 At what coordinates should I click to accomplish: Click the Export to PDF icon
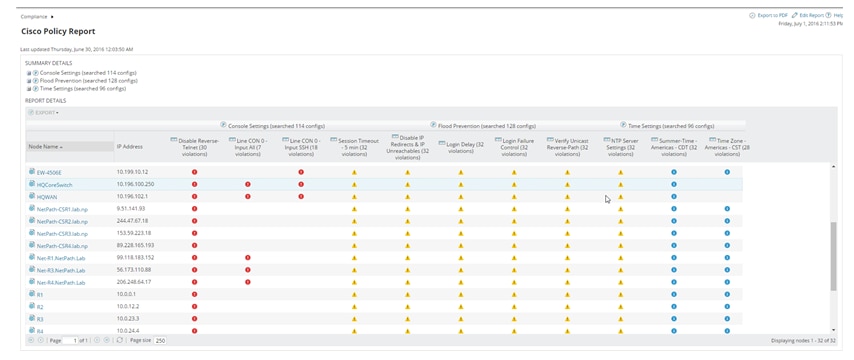tap(753, 16)
